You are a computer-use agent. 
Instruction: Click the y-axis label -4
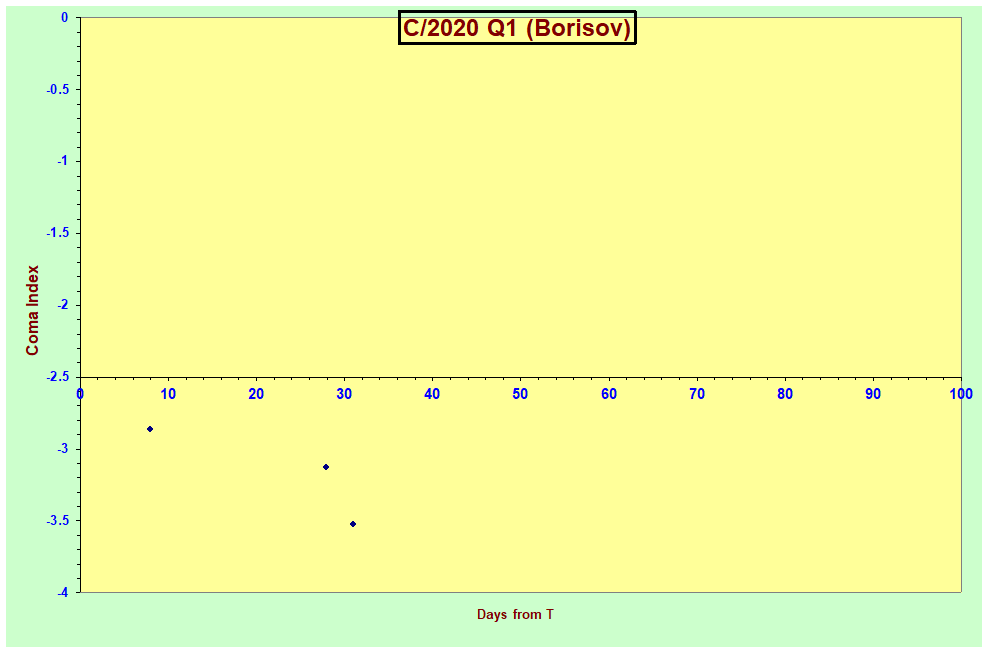[62, 592]
